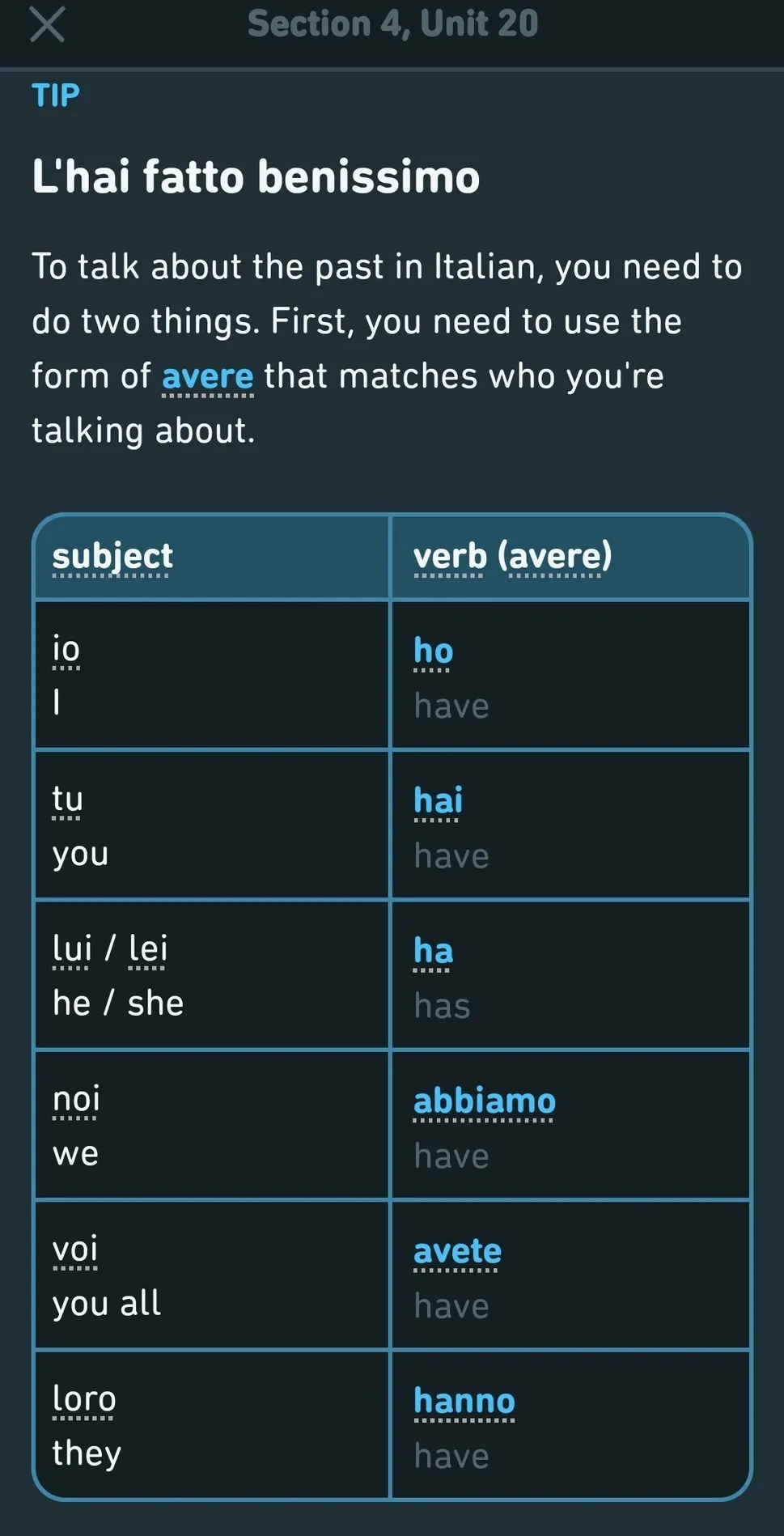Tap the Italian word 'io'

point(66,649)
